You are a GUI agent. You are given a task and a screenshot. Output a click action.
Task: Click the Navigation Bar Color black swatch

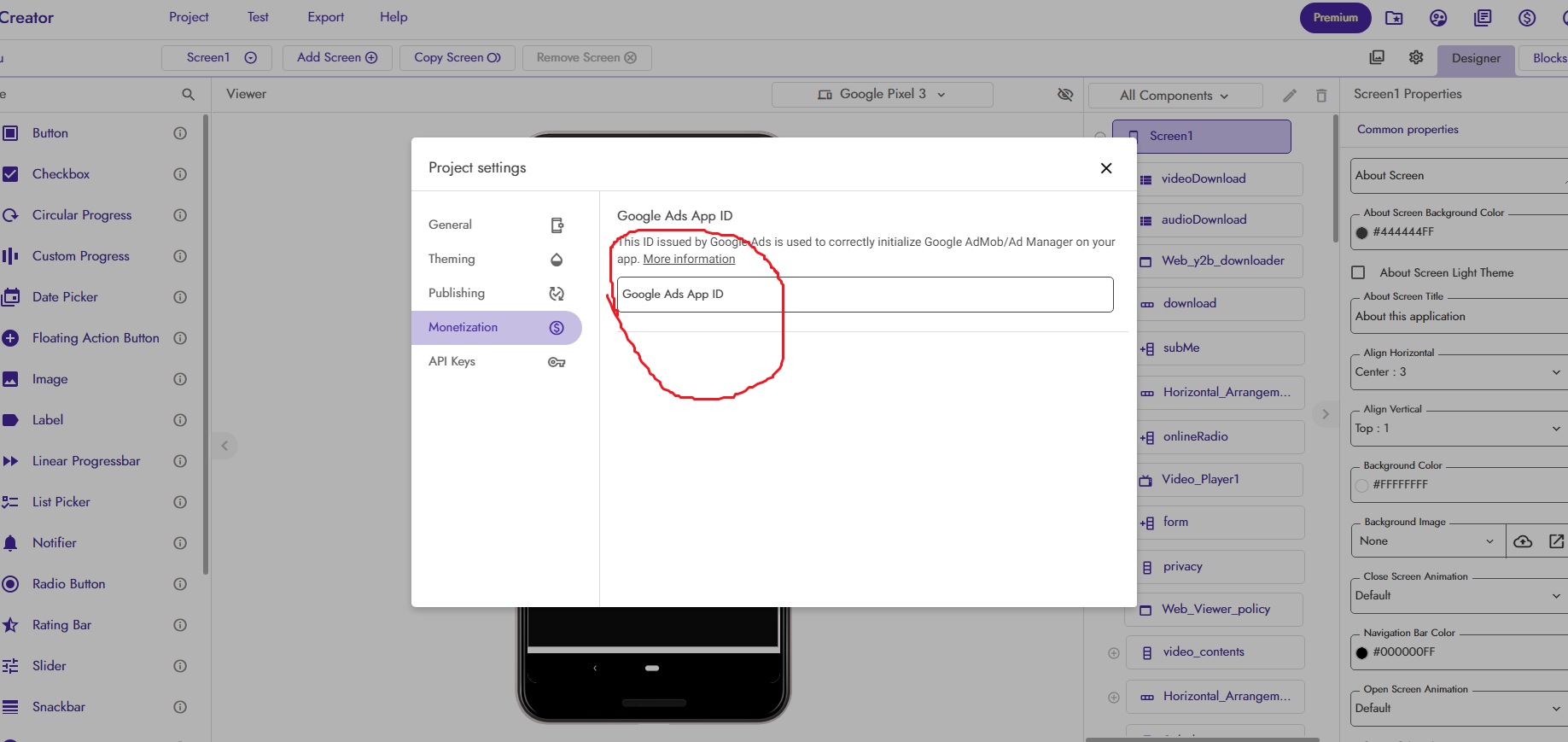[1362, 652]
